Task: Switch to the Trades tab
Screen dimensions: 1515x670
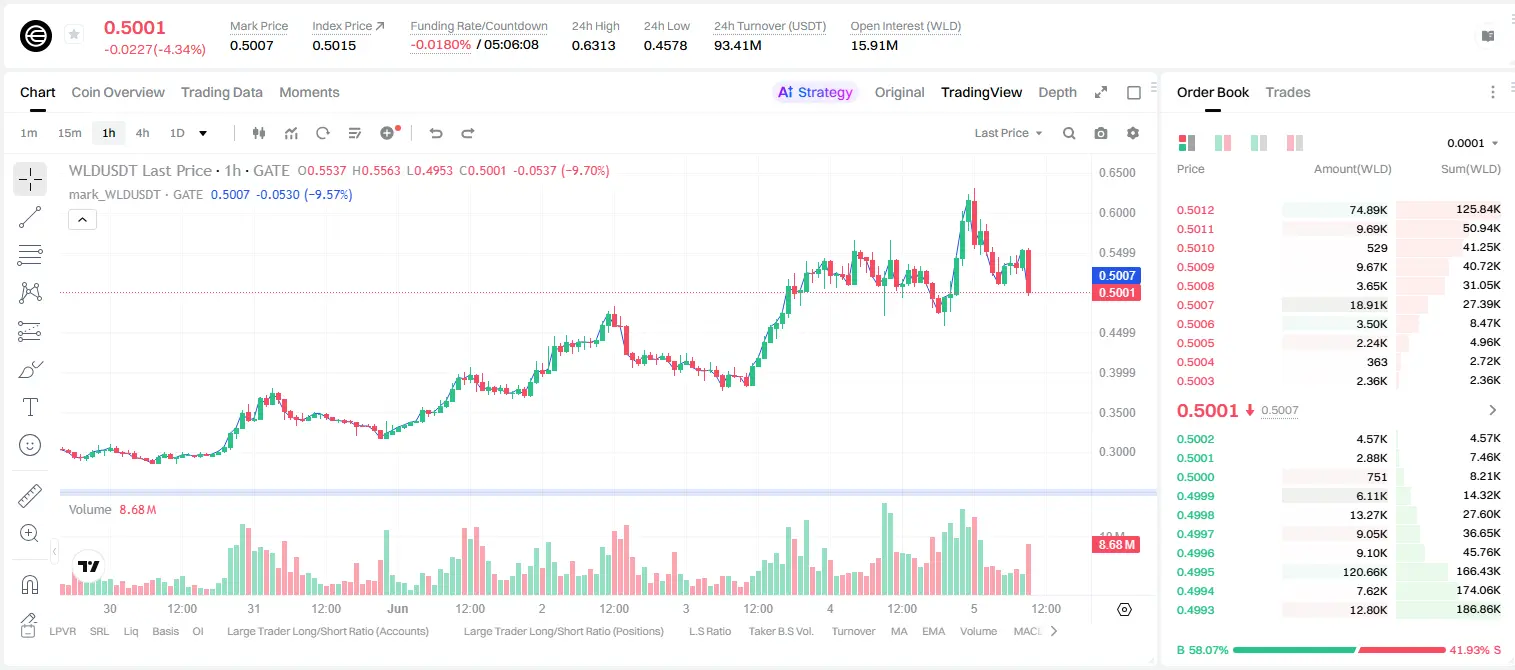Action: pos(1287,92)
